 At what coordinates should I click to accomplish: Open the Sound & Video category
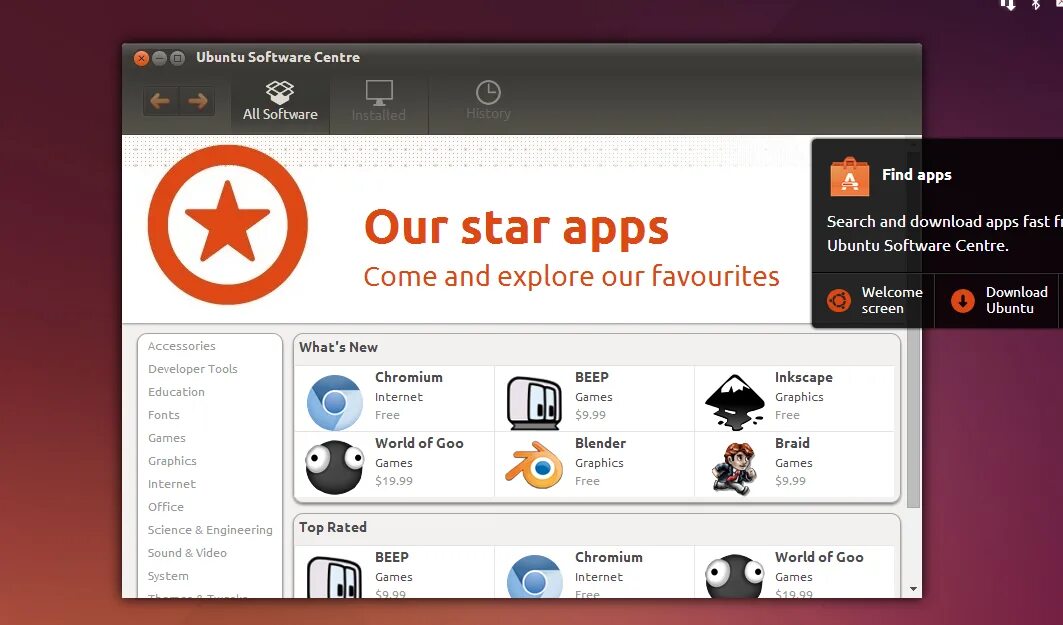pyautogui.click(x=187, y=553)
